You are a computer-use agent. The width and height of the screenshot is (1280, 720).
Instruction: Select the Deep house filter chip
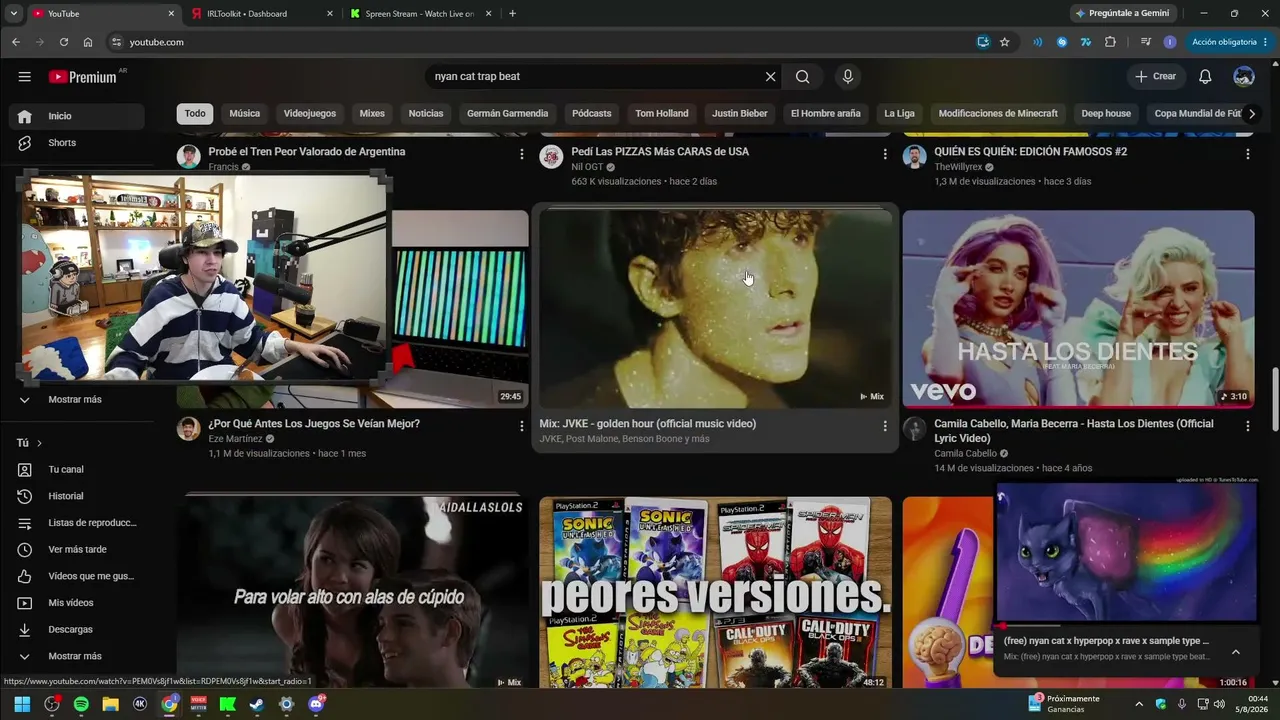1106,114
